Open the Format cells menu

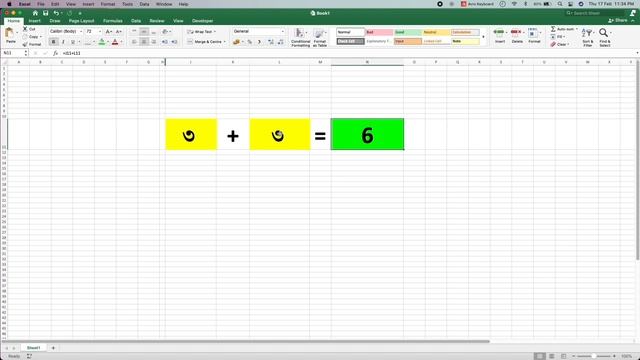point(534,36)
